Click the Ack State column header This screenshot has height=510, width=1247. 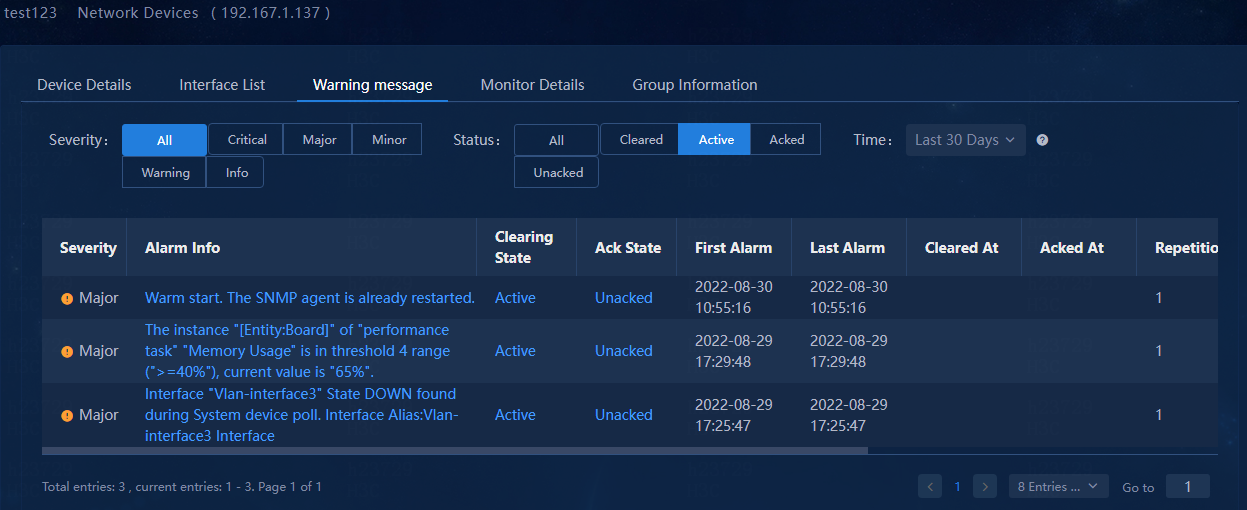coord(628,248)
